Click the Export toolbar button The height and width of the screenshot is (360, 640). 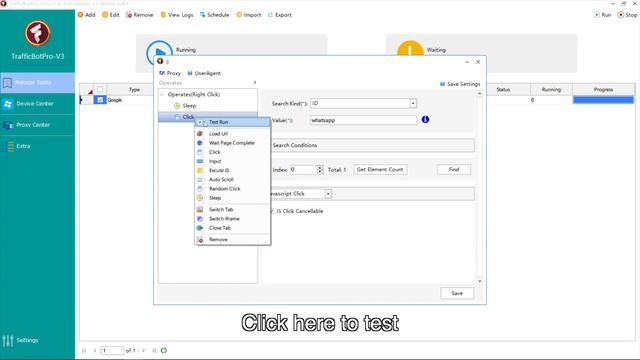[280, 15]
